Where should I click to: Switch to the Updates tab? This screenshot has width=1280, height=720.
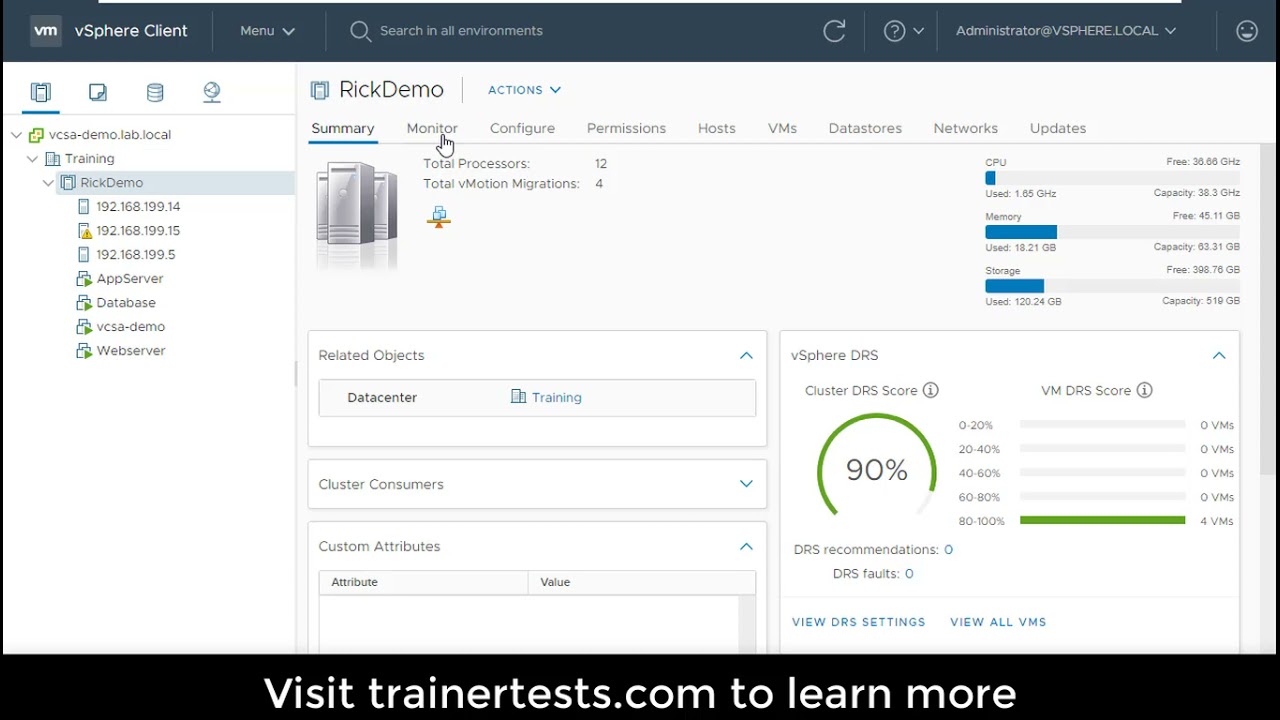(1058, 128)
